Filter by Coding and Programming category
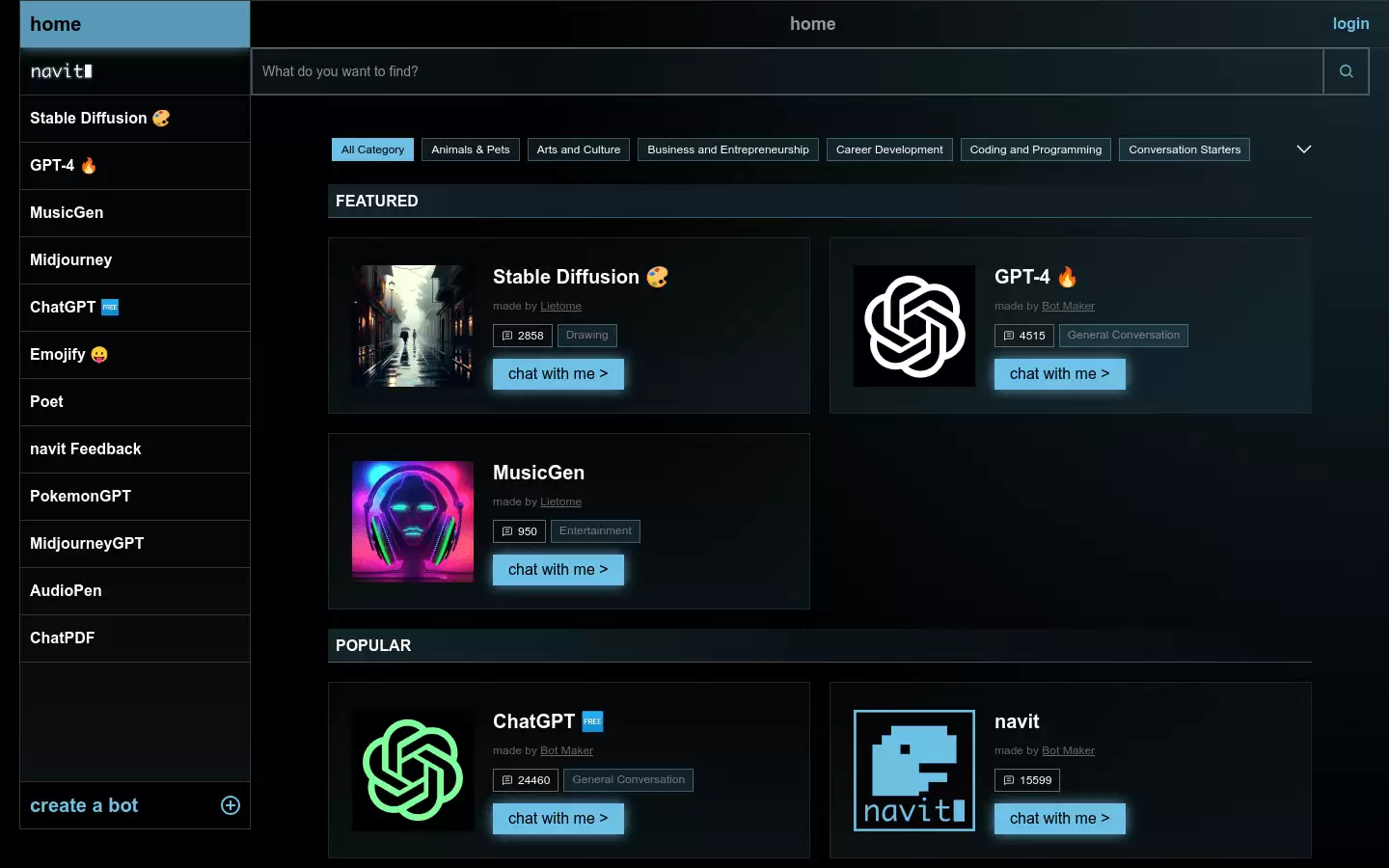The height and width of the screenshot is (868, 1389). (1036, 149)
